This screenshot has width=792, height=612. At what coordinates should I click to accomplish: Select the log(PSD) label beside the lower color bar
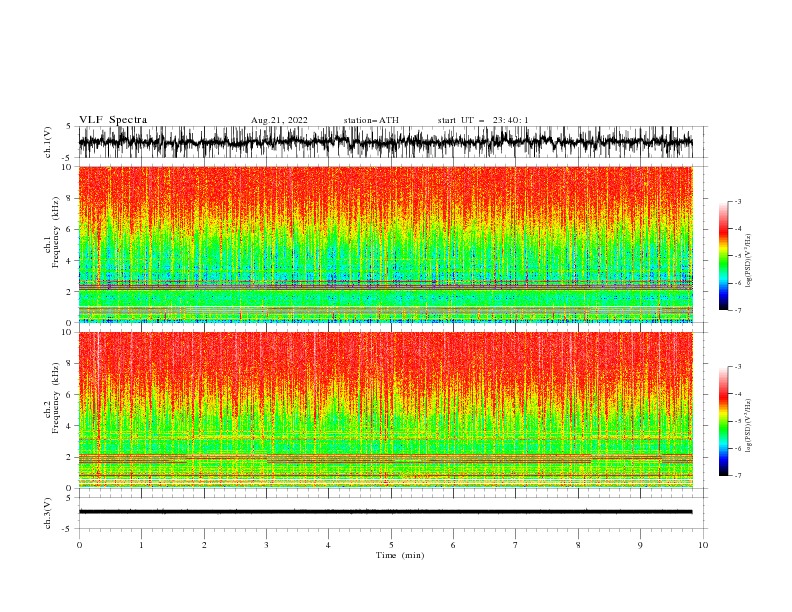(x=748, y=426)
